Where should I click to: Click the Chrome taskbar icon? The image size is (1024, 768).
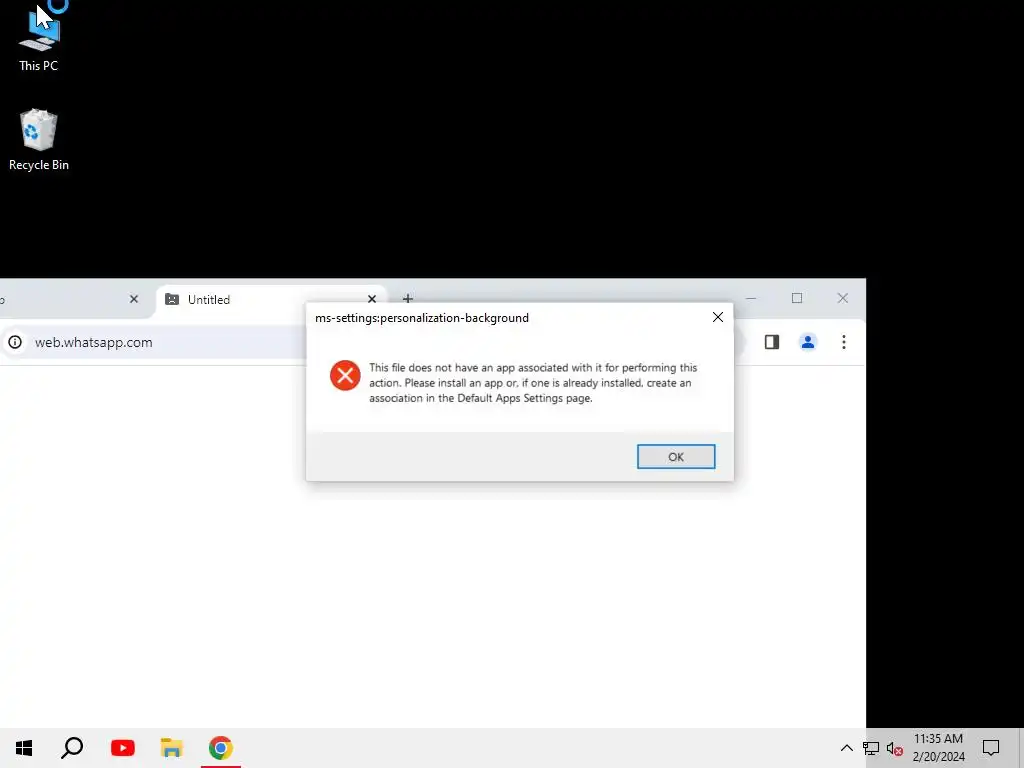pyautogui.click(x=221, y=748)
